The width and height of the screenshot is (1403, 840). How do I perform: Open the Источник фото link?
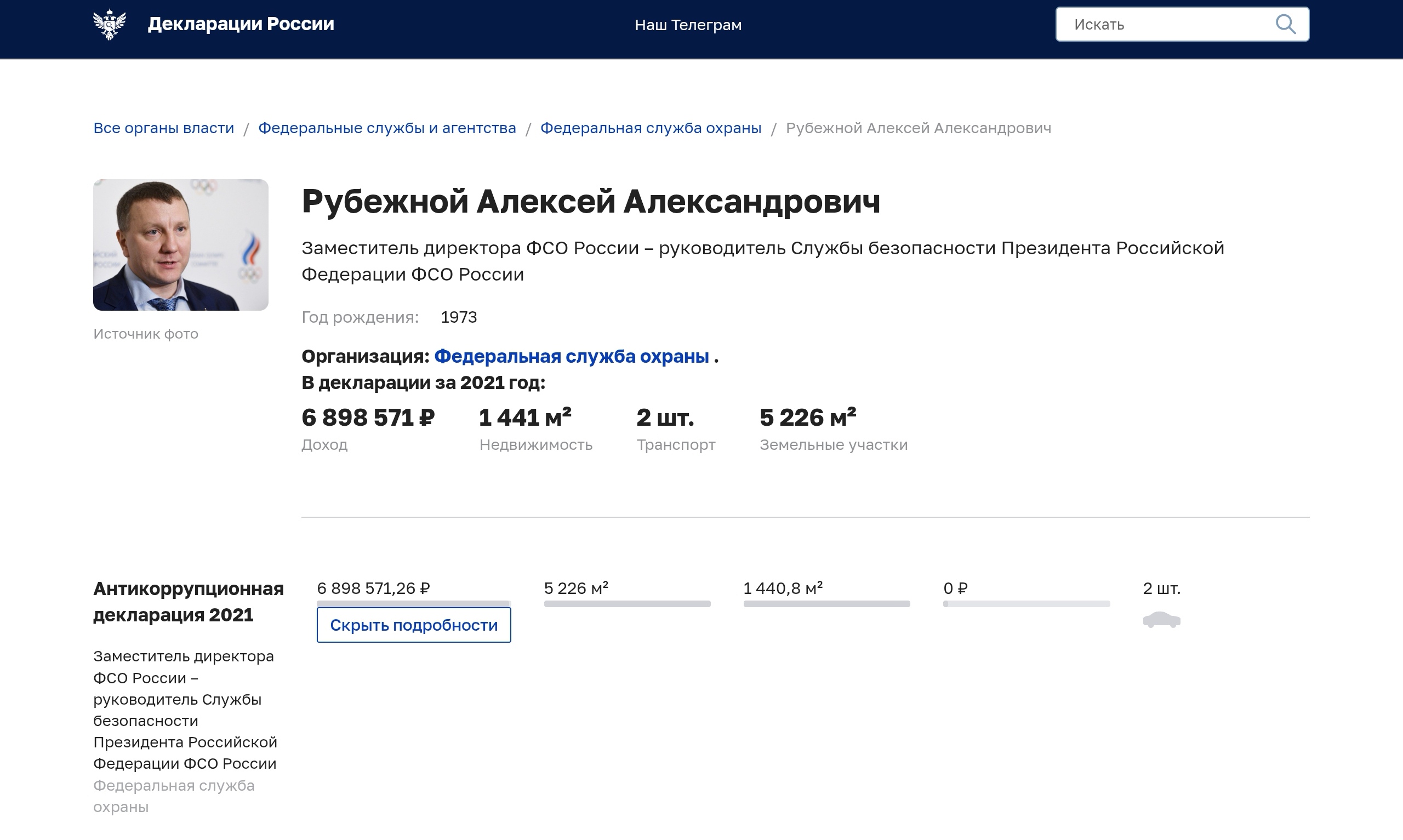(x=145, y=334)
